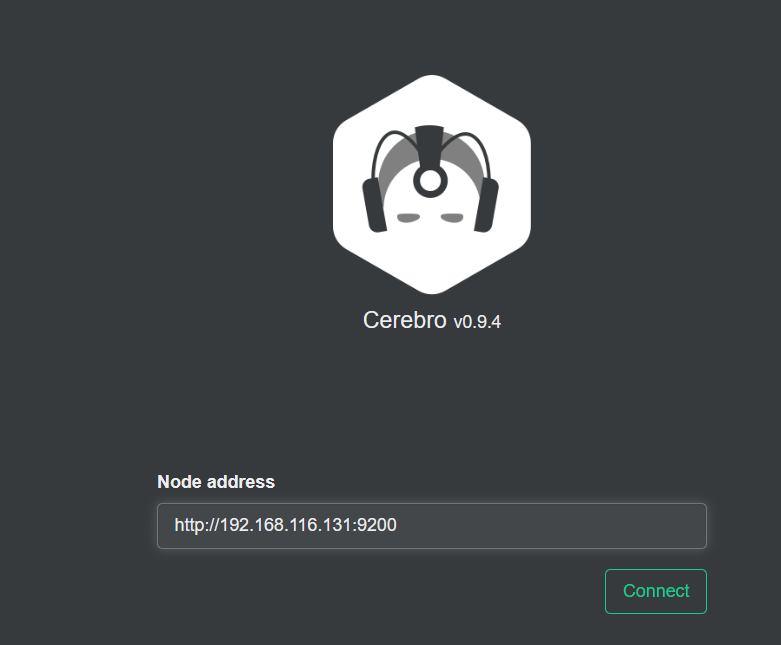This screenshot has height=645, width=781.
Task: Click the Cerebro hexagon logo
Action: pyautogui.click(x=432, y=184)
